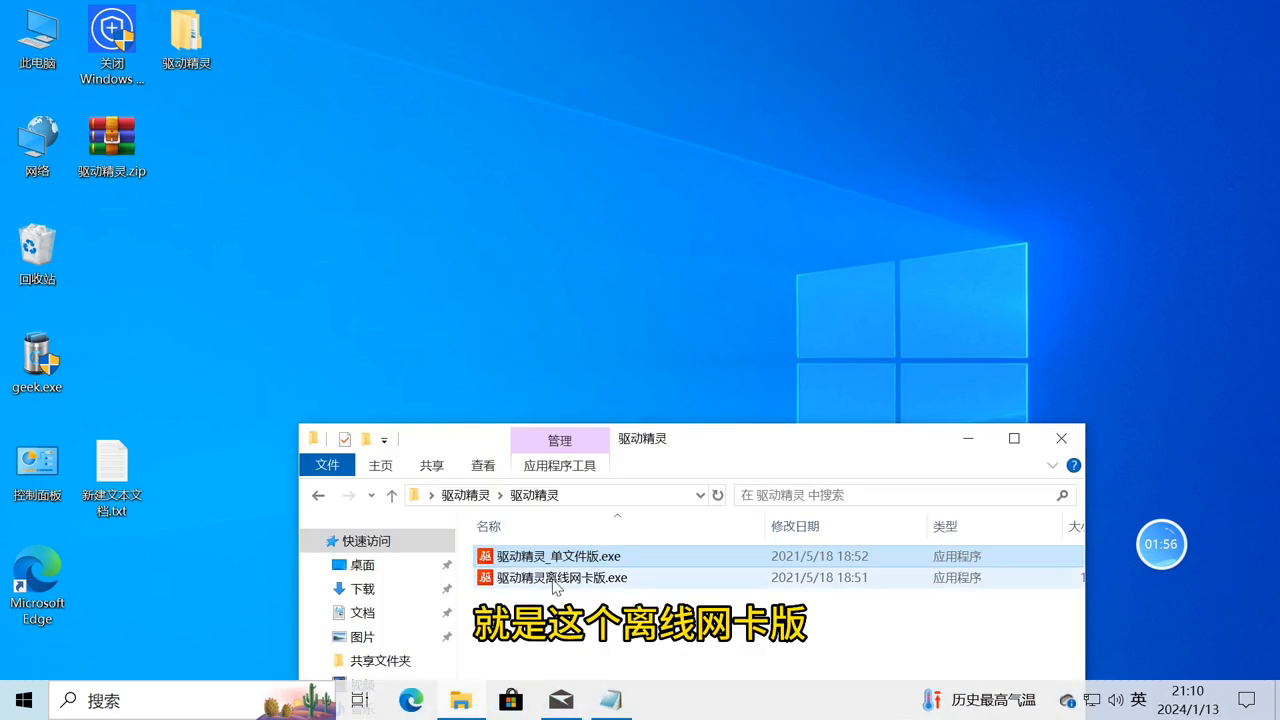Select the Microsoft Edge desktop shortcut
This screenshot has width=1280, height=720.
coord(37,586)
